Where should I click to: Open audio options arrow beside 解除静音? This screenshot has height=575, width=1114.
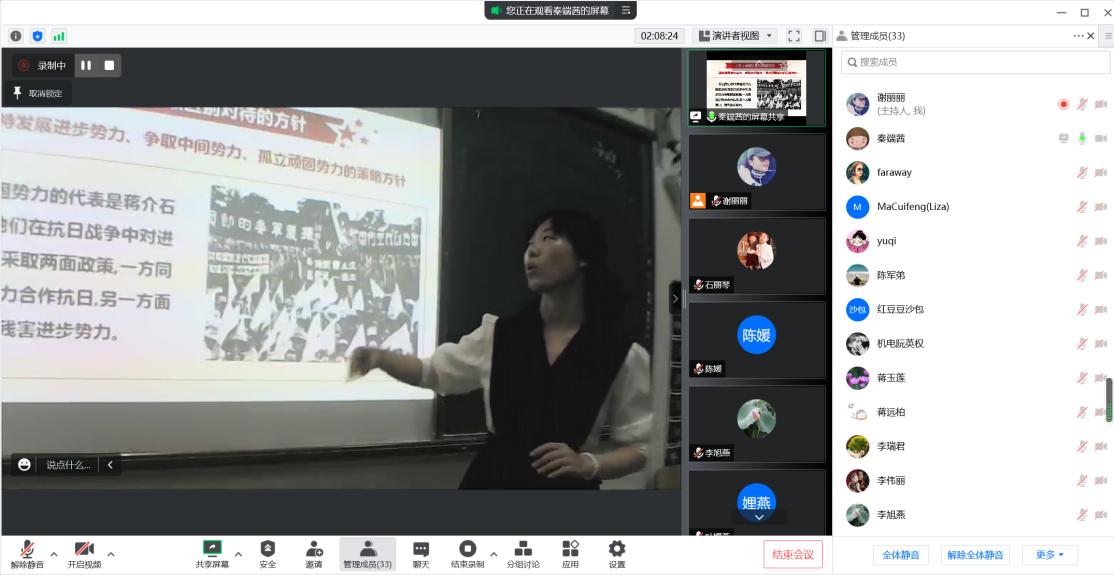tap(54, 554)
